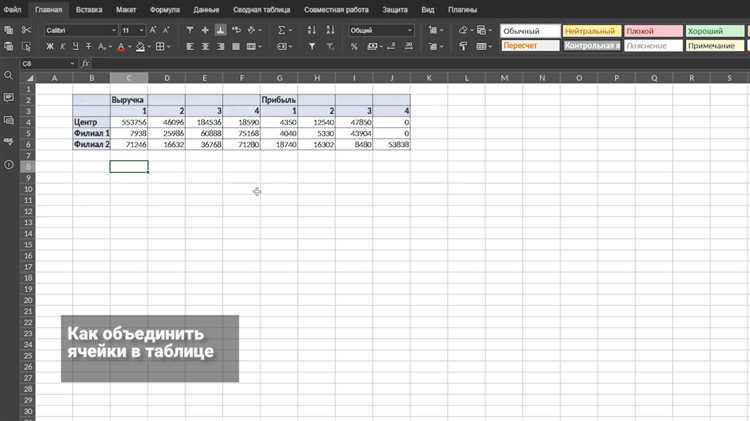Click the spell check icon in the left sidebar

pyautogui.click(x=9, y=142)
